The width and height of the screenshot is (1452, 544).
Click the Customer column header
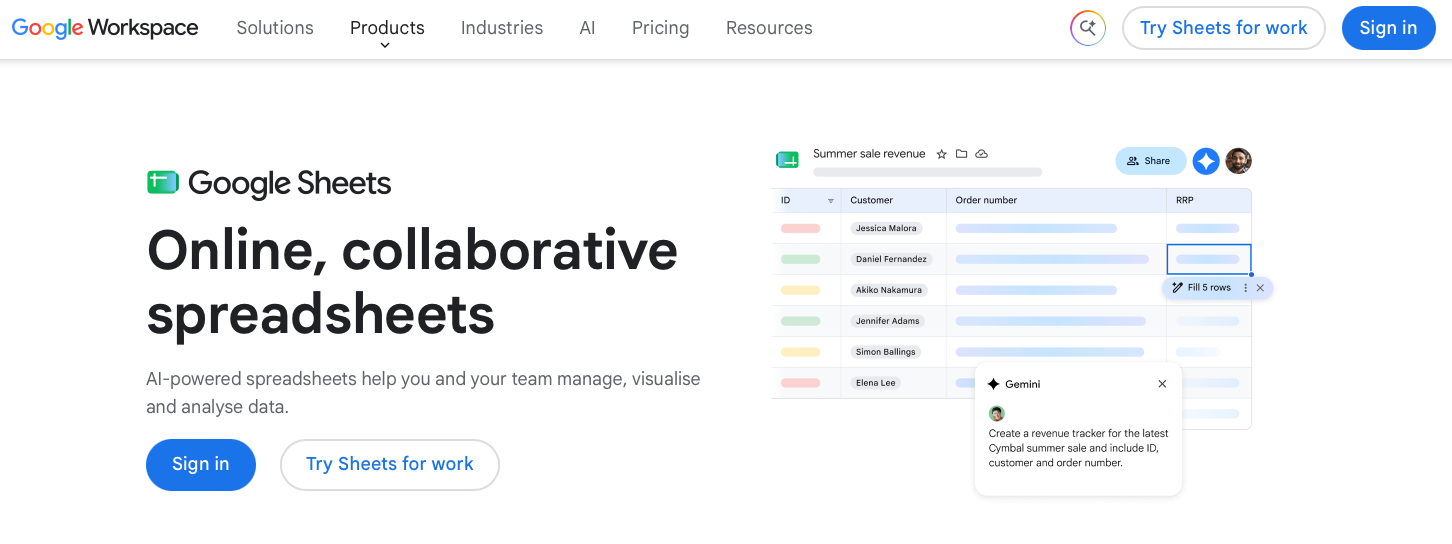(x=872, y=201)
